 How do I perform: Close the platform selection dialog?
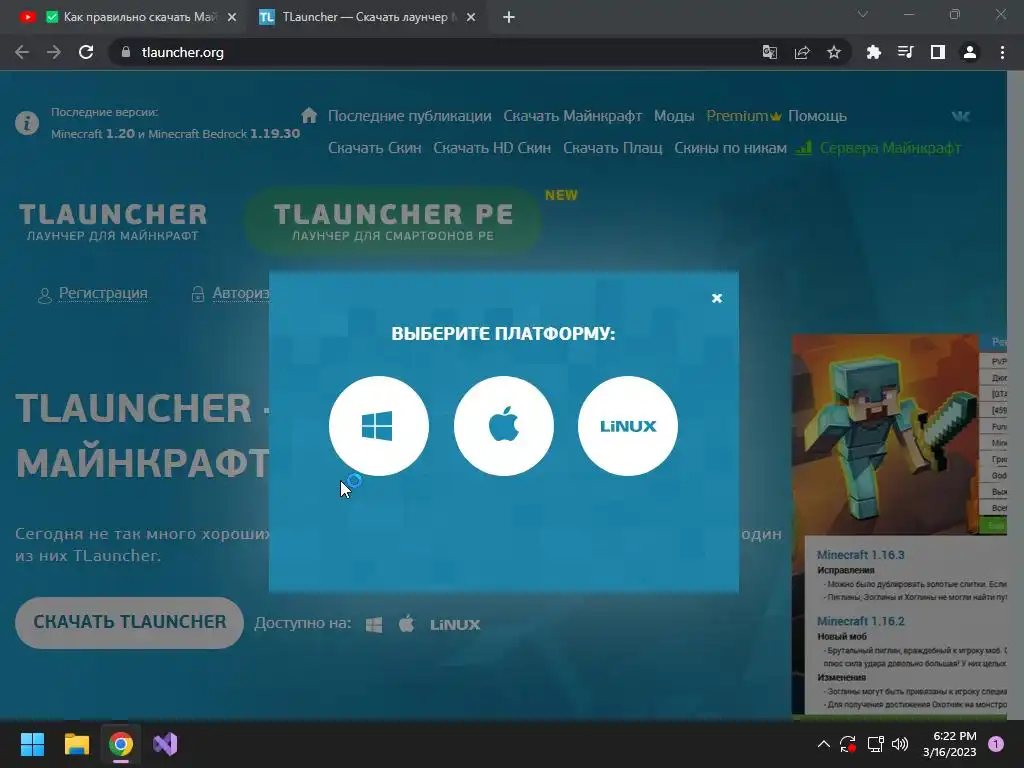click(716, 298)
